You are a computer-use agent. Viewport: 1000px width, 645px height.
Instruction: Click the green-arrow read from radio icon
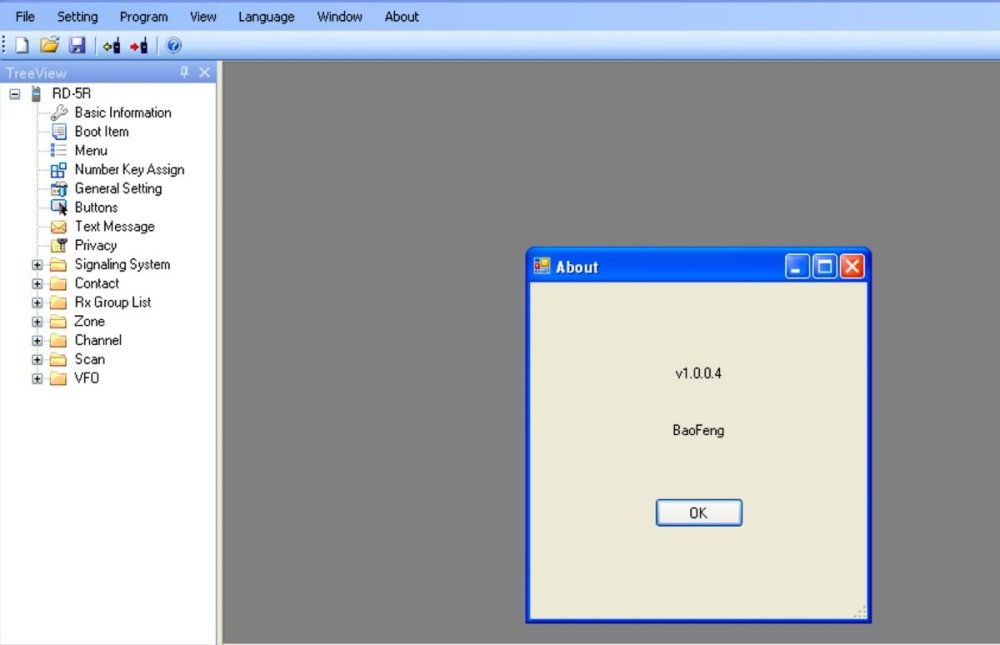111,45
